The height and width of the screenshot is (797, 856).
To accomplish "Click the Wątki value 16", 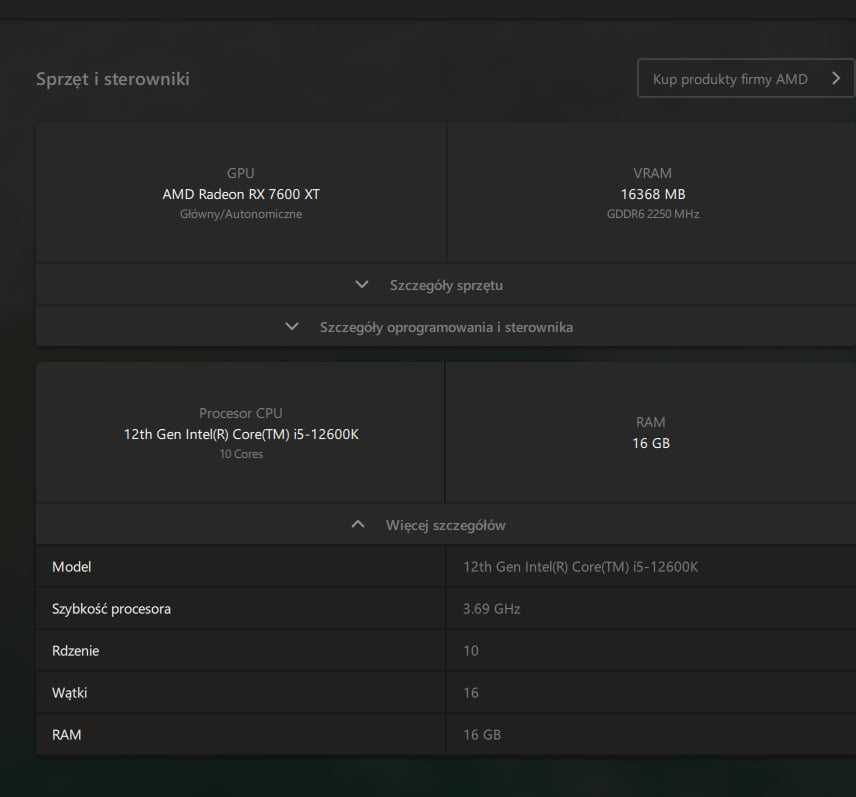I will point(471,693).
